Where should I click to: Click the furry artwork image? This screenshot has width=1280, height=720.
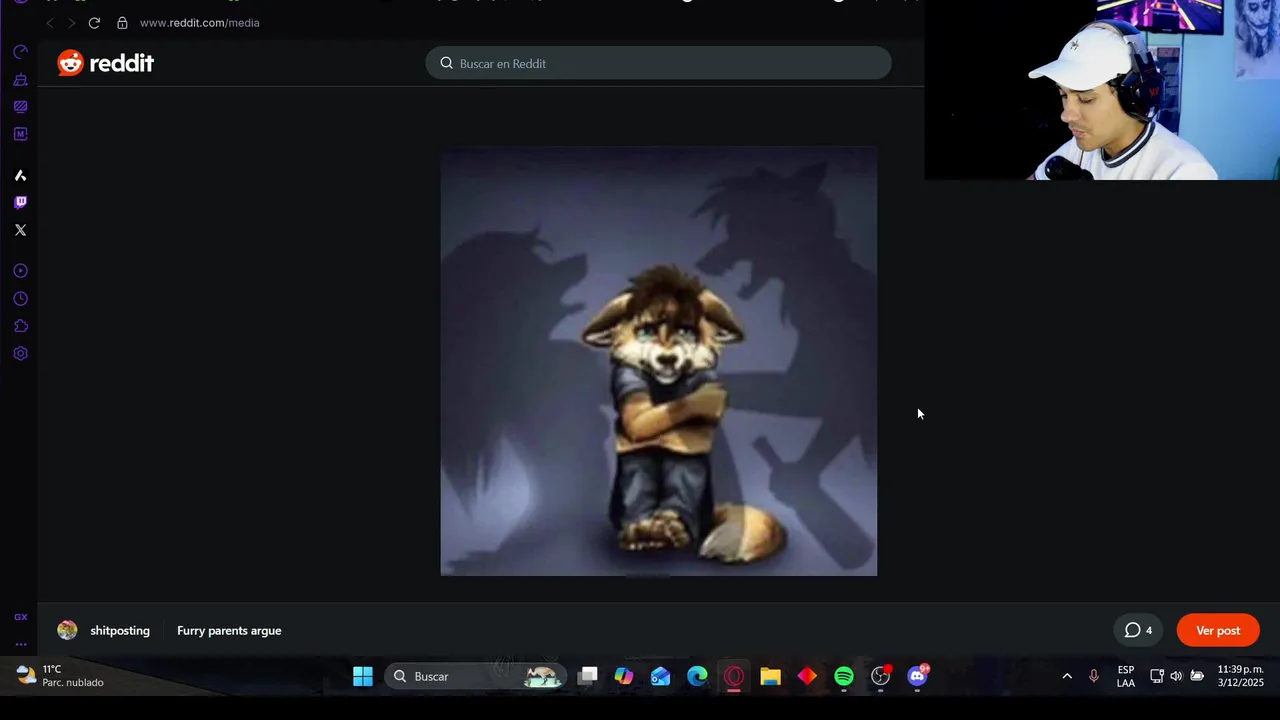tap(659, 361)
